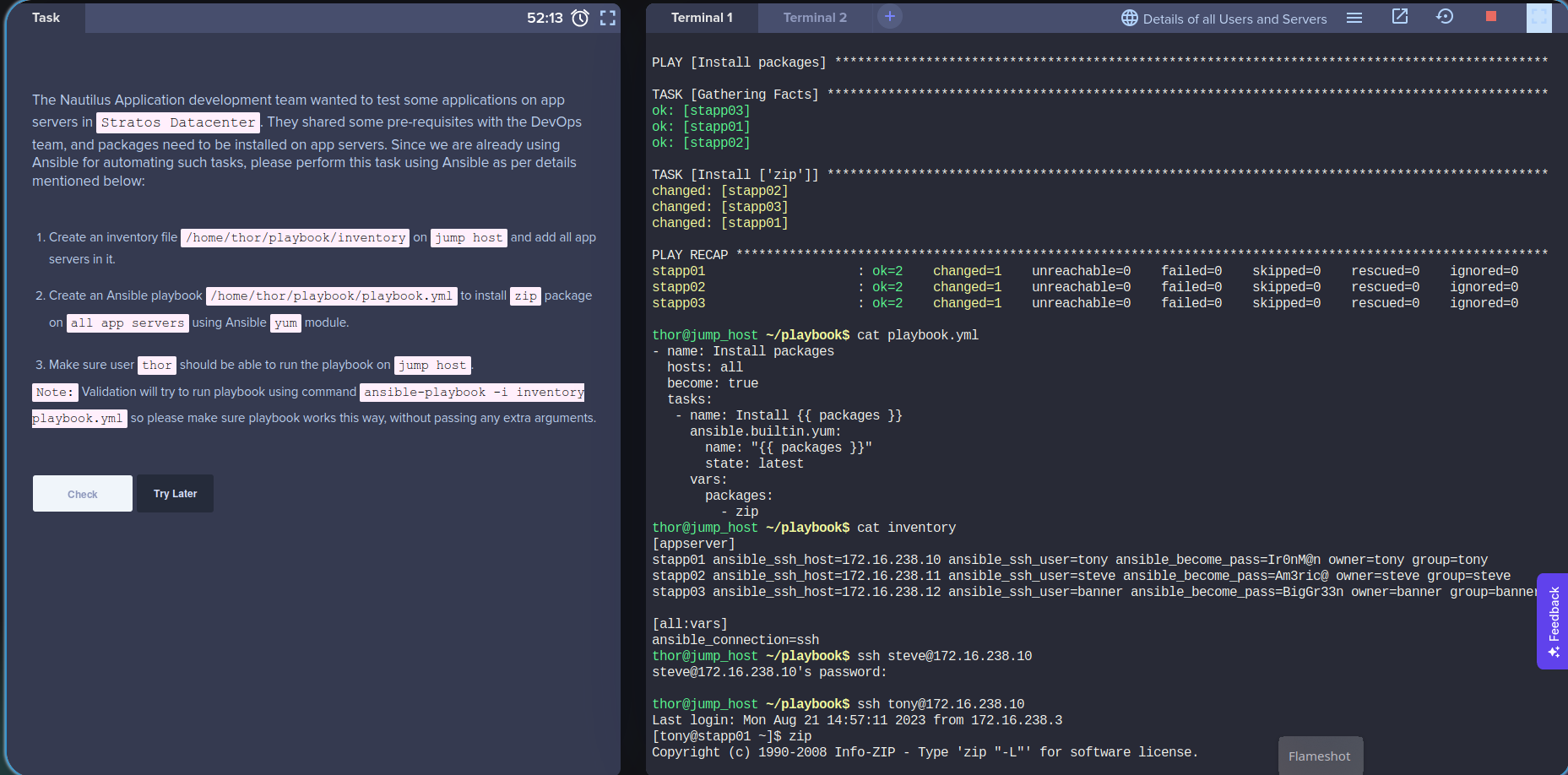Click the 'yum' code text in task

pos(286,323)
